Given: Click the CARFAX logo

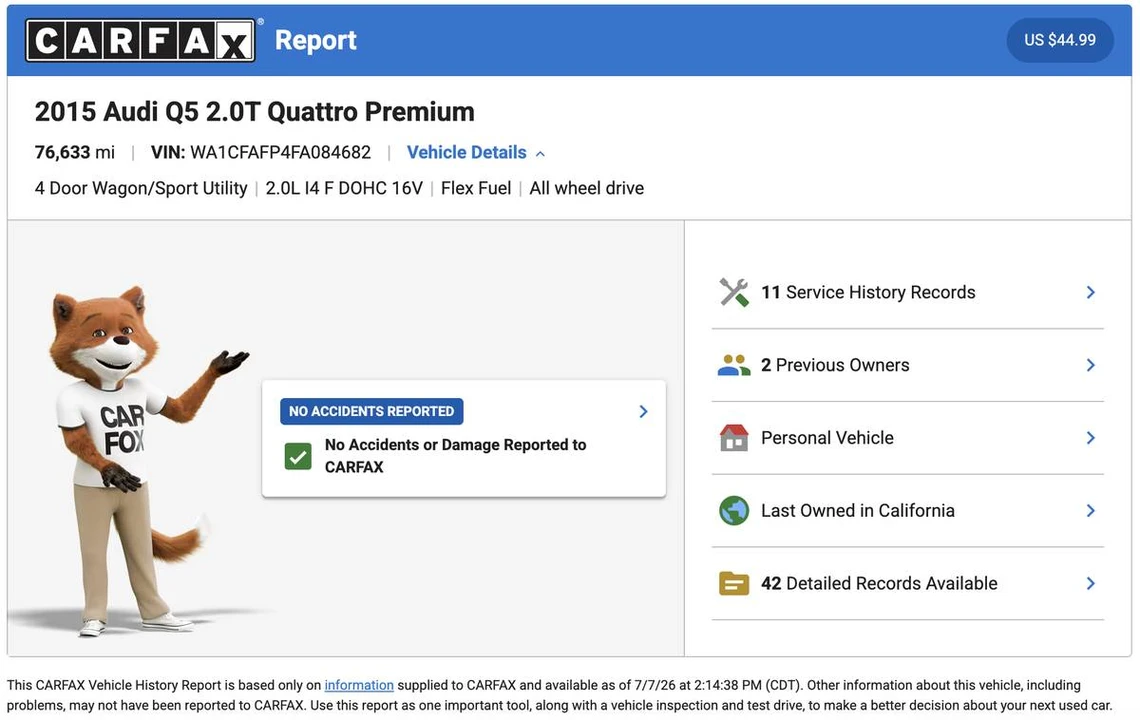Looking at the screenshot, I should [140, 40].
